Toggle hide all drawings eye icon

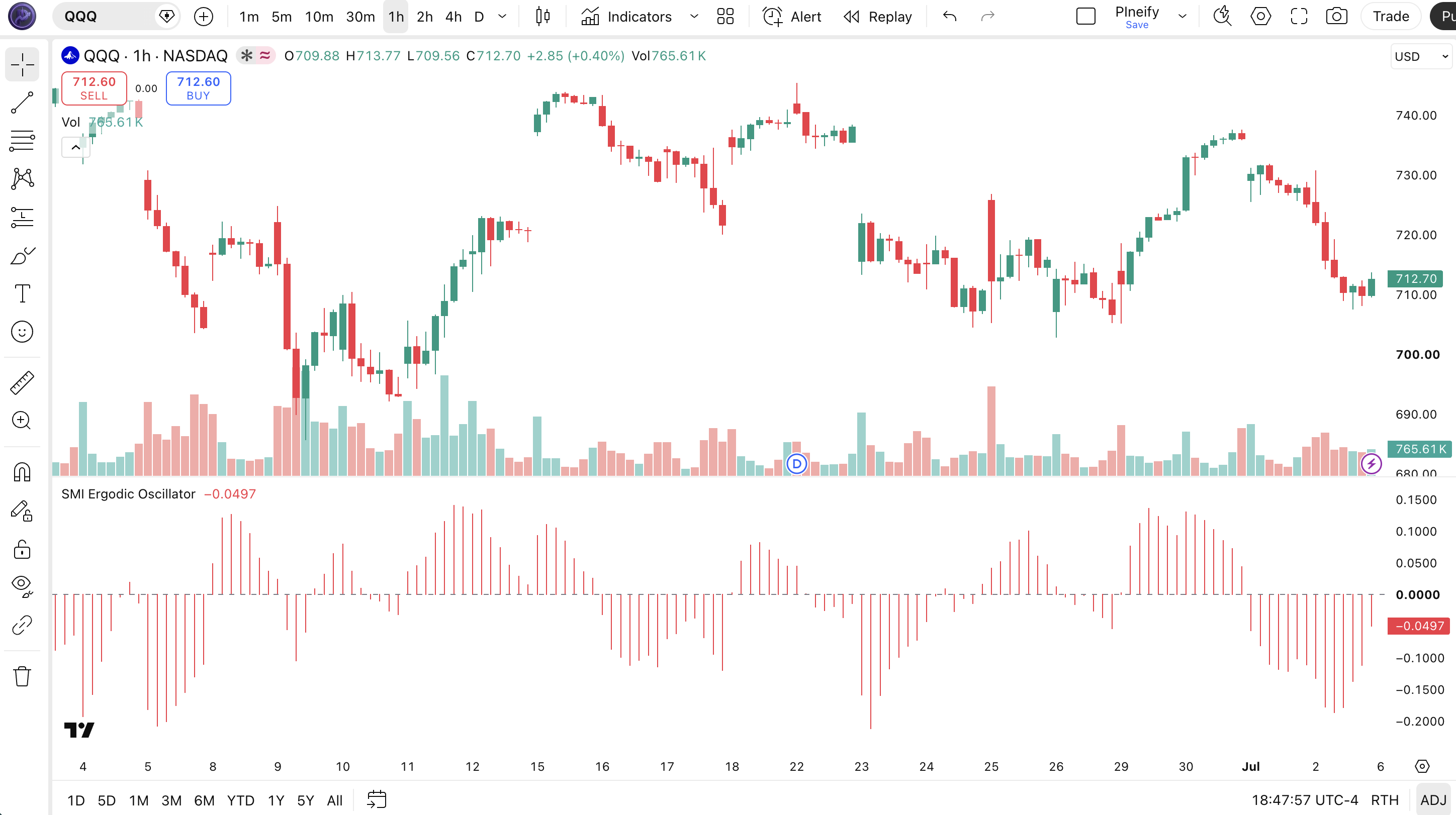pos(22,586)
